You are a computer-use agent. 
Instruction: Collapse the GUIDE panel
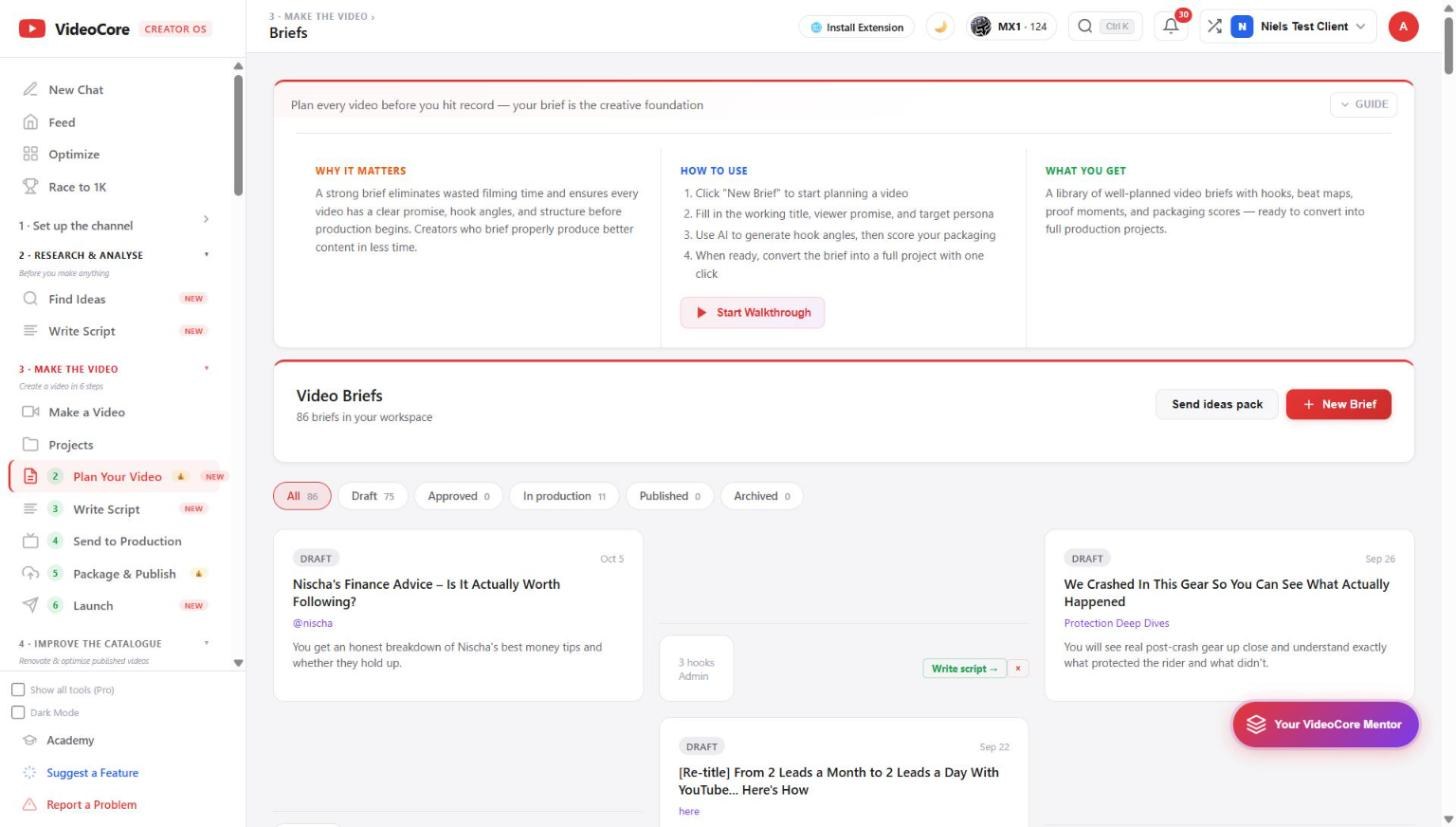pyautogui.click(x=1363, y=104)
